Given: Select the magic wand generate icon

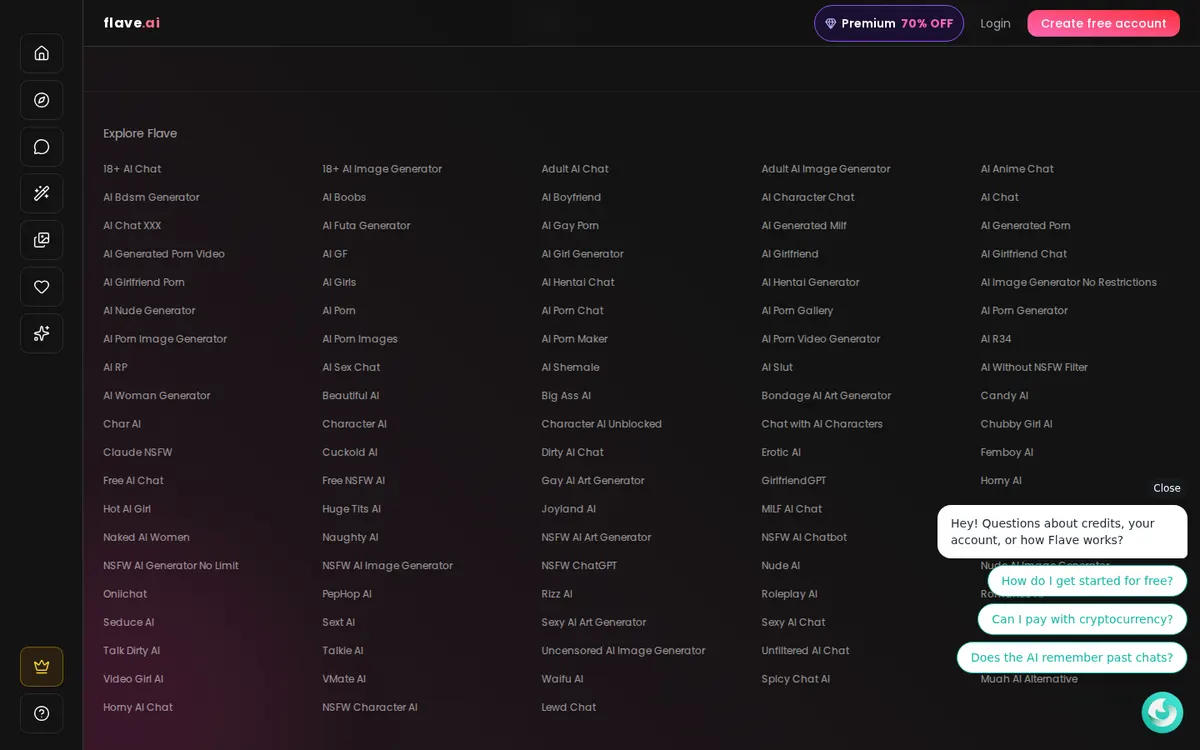Looking at the screenshot, I should pyautogui.click(x=42, y=193).
